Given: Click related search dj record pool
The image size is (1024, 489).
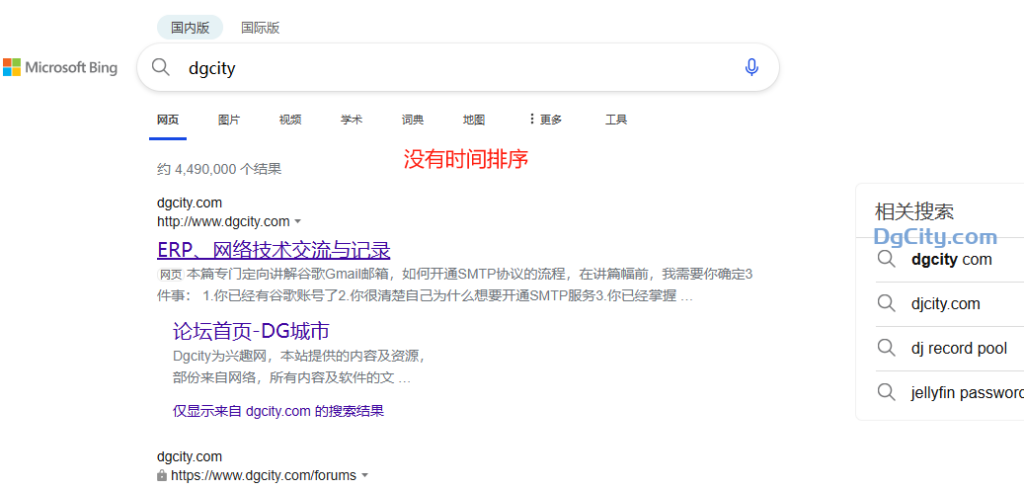Looking at the screenshot, I should (959, 348).
